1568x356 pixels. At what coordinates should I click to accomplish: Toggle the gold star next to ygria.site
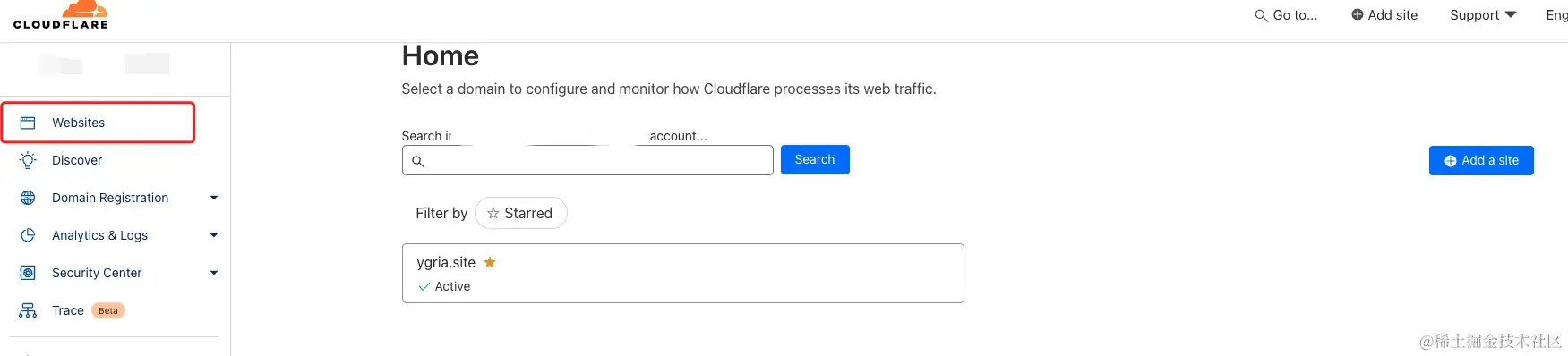coord(490,262)
